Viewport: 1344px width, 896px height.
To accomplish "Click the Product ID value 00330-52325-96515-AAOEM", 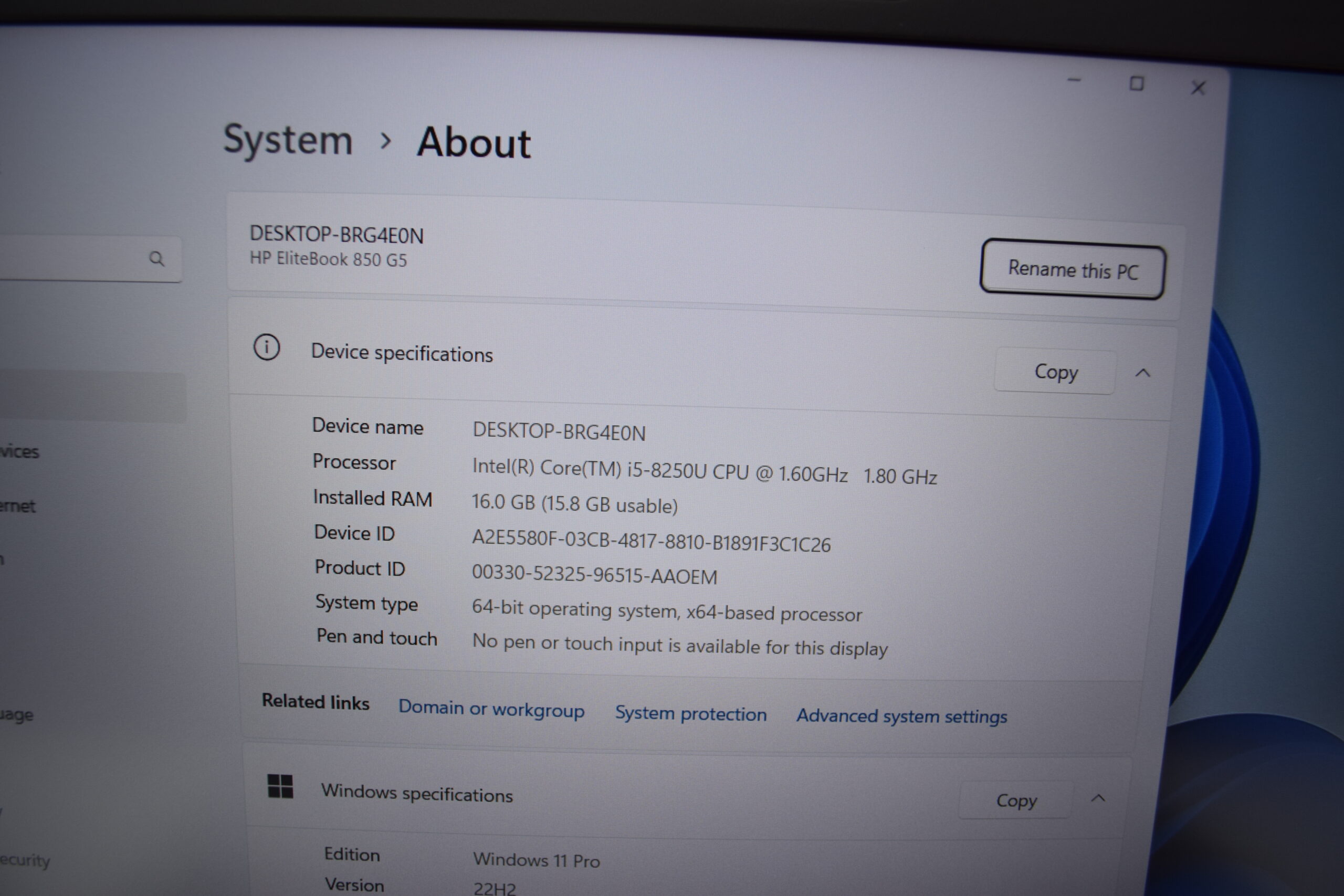I will pos(594,574).
